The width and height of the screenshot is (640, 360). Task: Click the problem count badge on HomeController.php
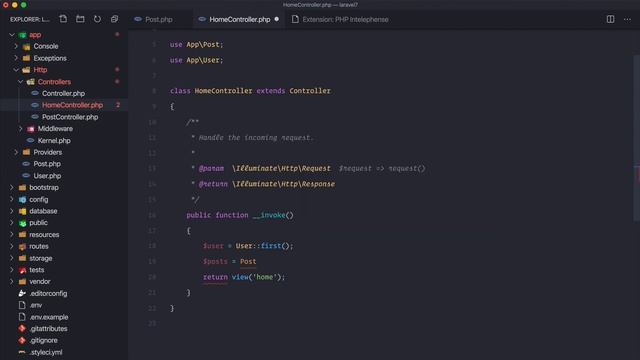118,105
